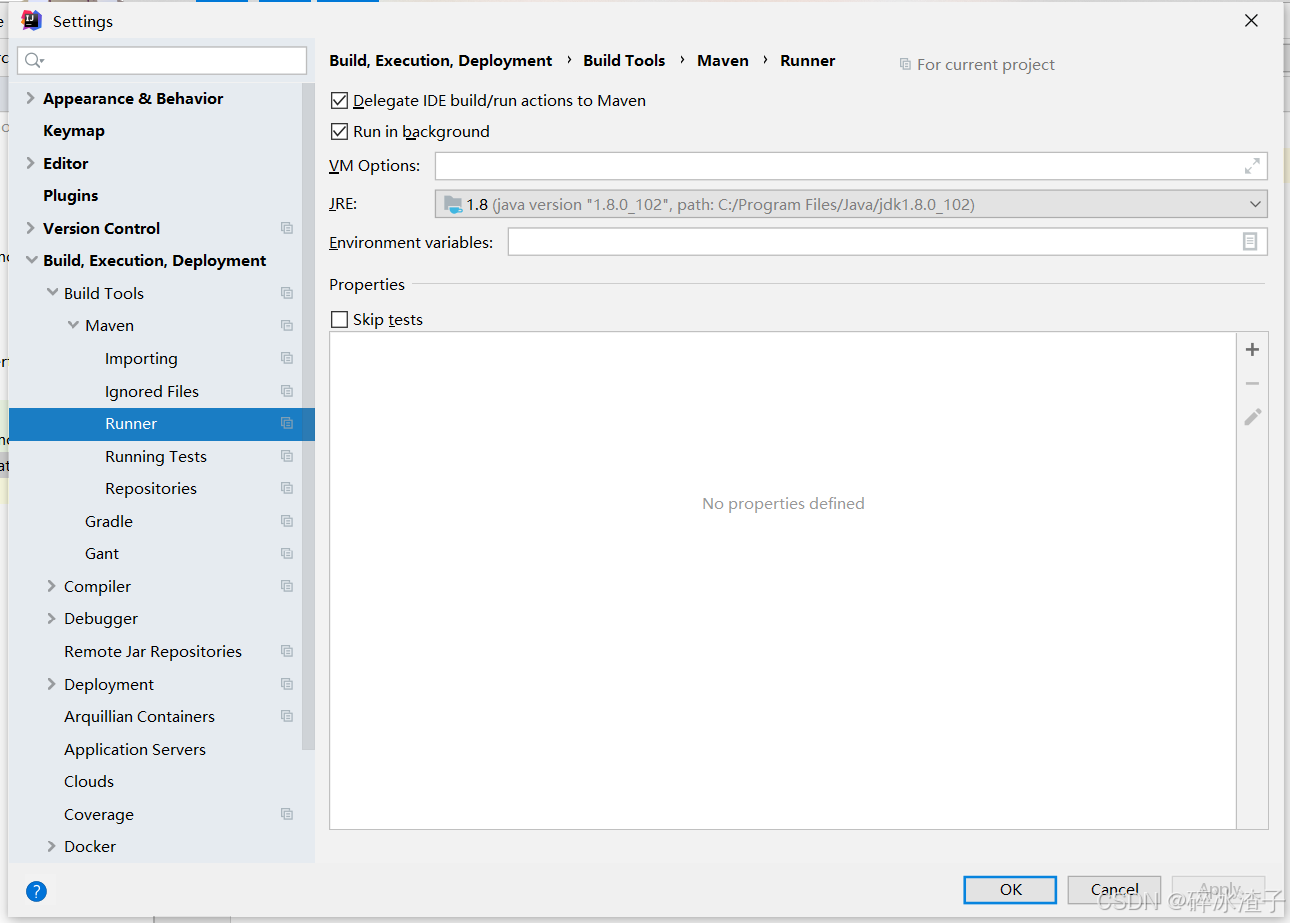The image size is (1290, 923).
Task: Select Clouds in settings tree
Action: click(89, 782)
